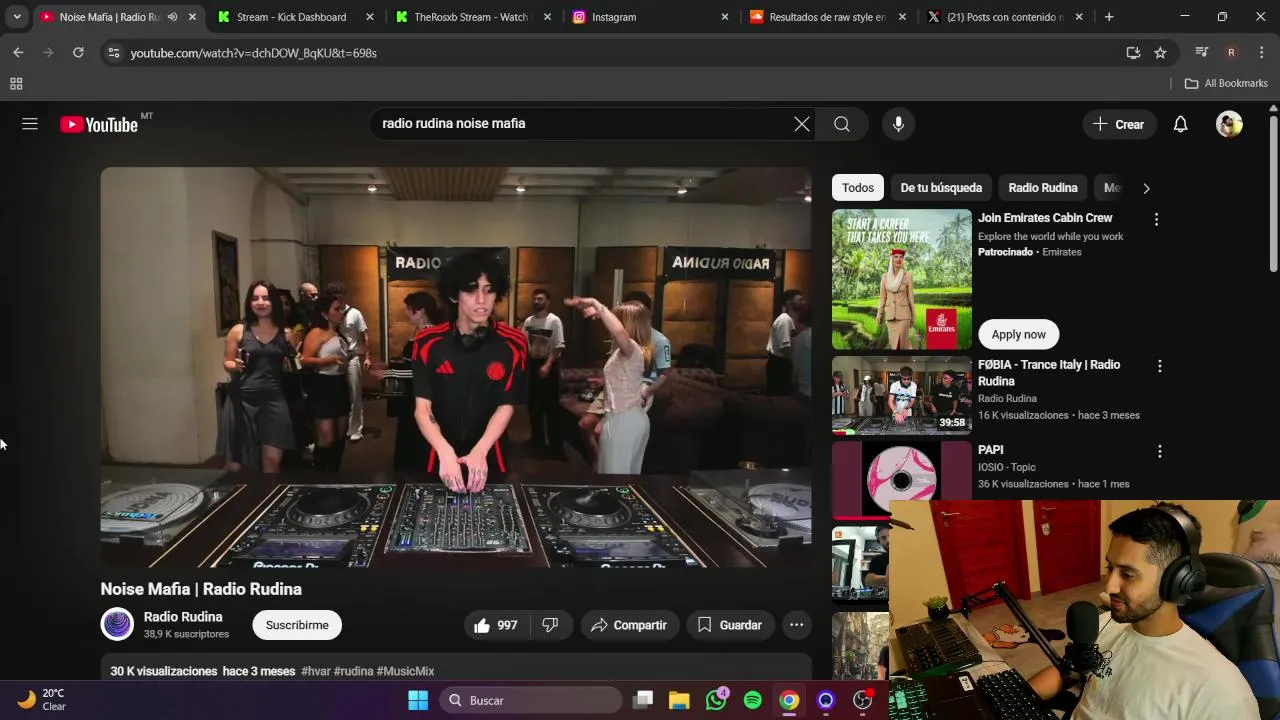The width and height of the screenshot is (1280, 720).
Task: Open options for FØBIA video
Action: pos(1159,366)
